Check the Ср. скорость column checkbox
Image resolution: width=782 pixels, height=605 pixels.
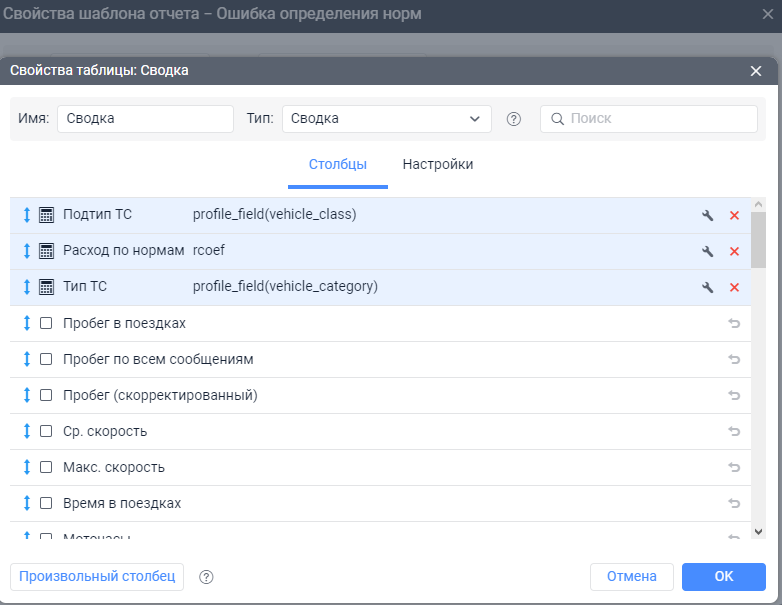point(46,431)
